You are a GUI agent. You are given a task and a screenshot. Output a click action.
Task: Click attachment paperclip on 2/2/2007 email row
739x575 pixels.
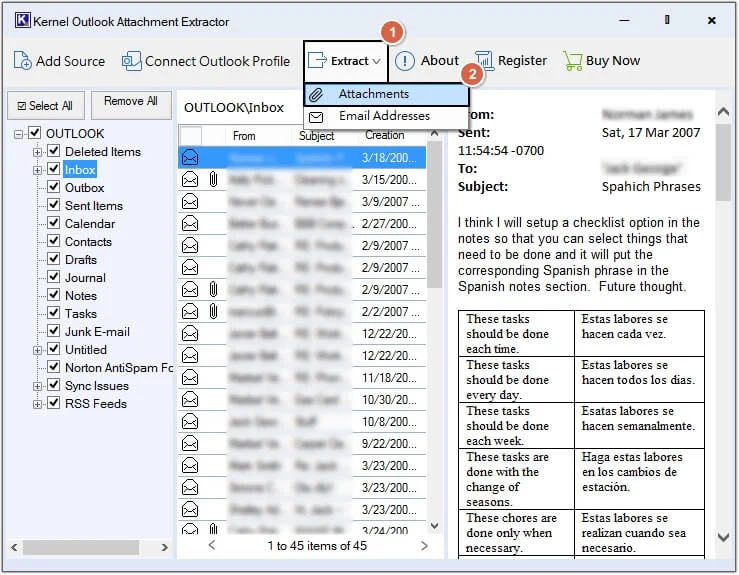(x=213, y=312)
